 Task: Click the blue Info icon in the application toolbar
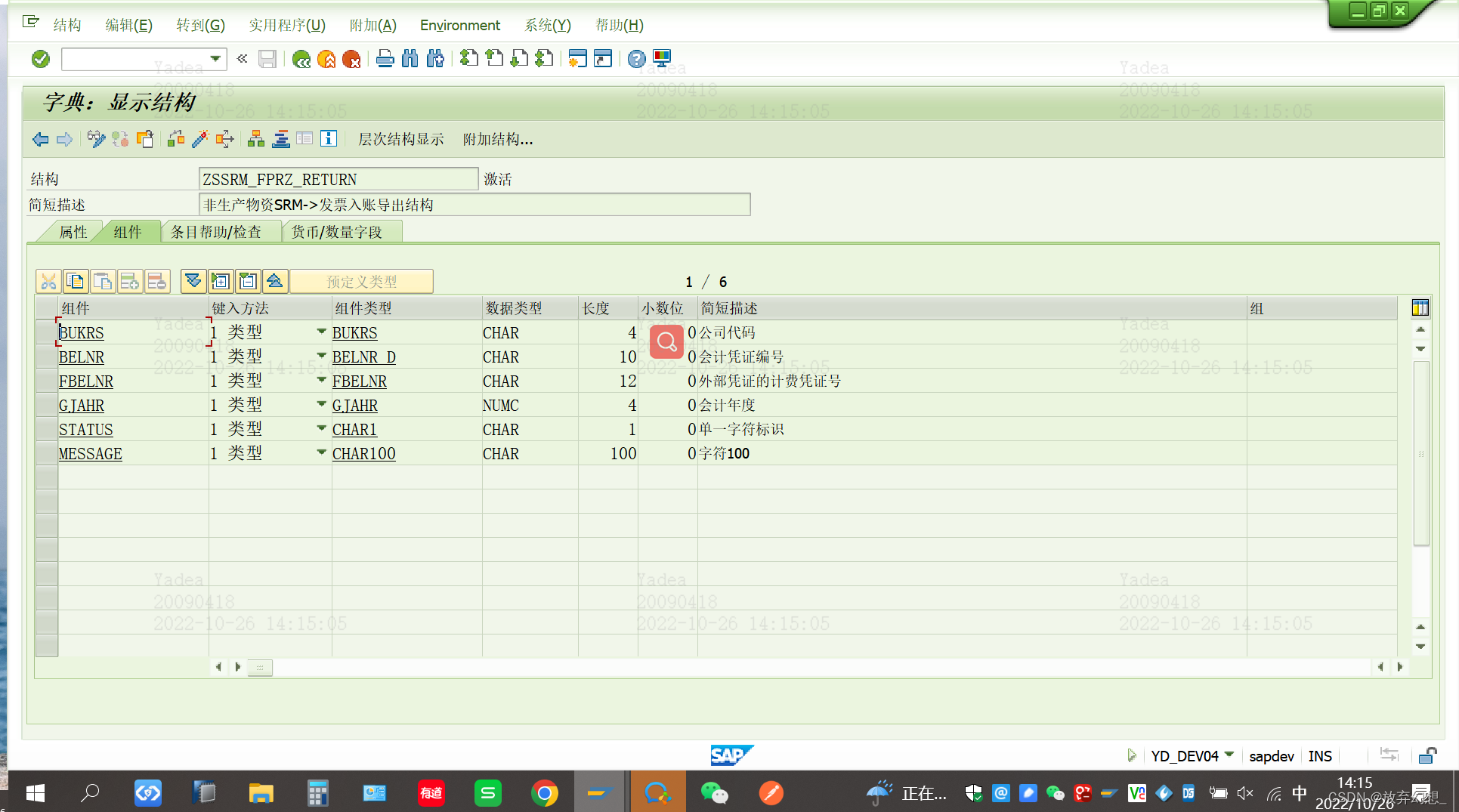(x=329, y=139)
